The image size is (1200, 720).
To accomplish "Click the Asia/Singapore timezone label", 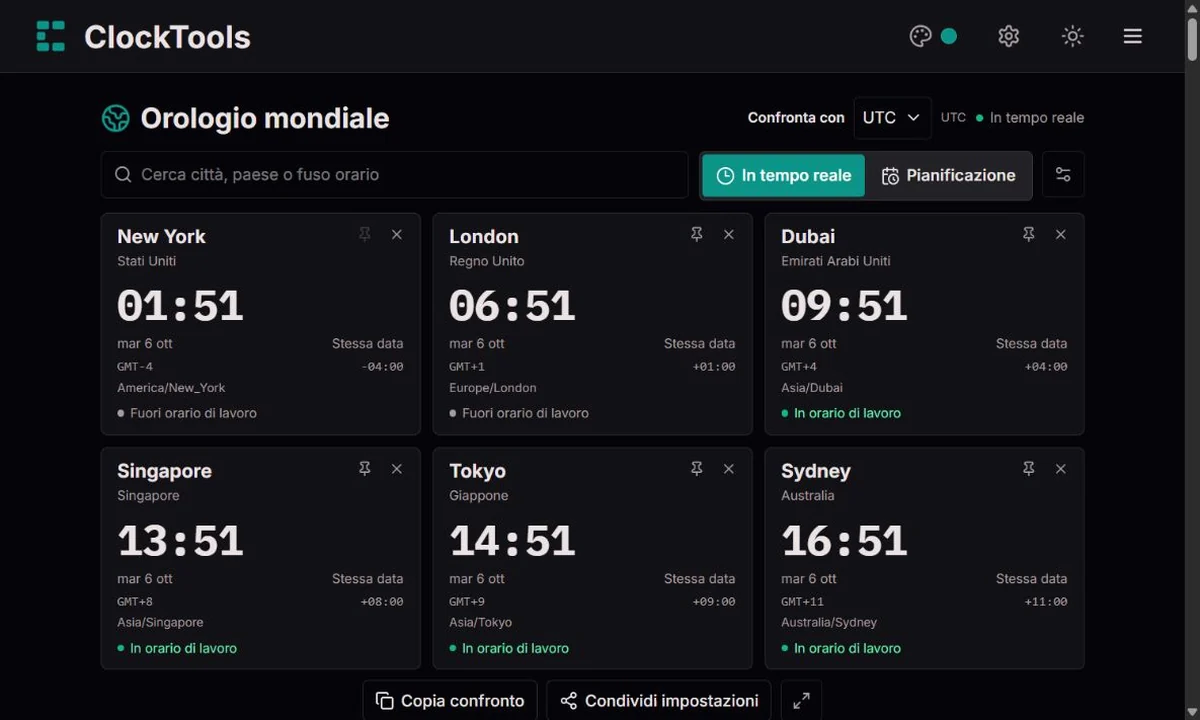I will (x=160, y=623).
